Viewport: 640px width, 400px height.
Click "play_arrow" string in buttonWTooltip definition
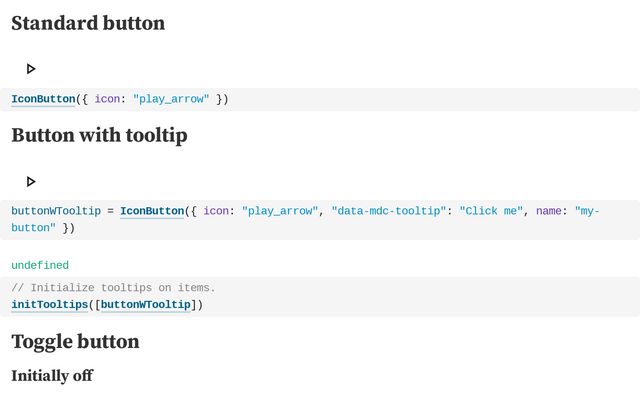tap(280, 211)
